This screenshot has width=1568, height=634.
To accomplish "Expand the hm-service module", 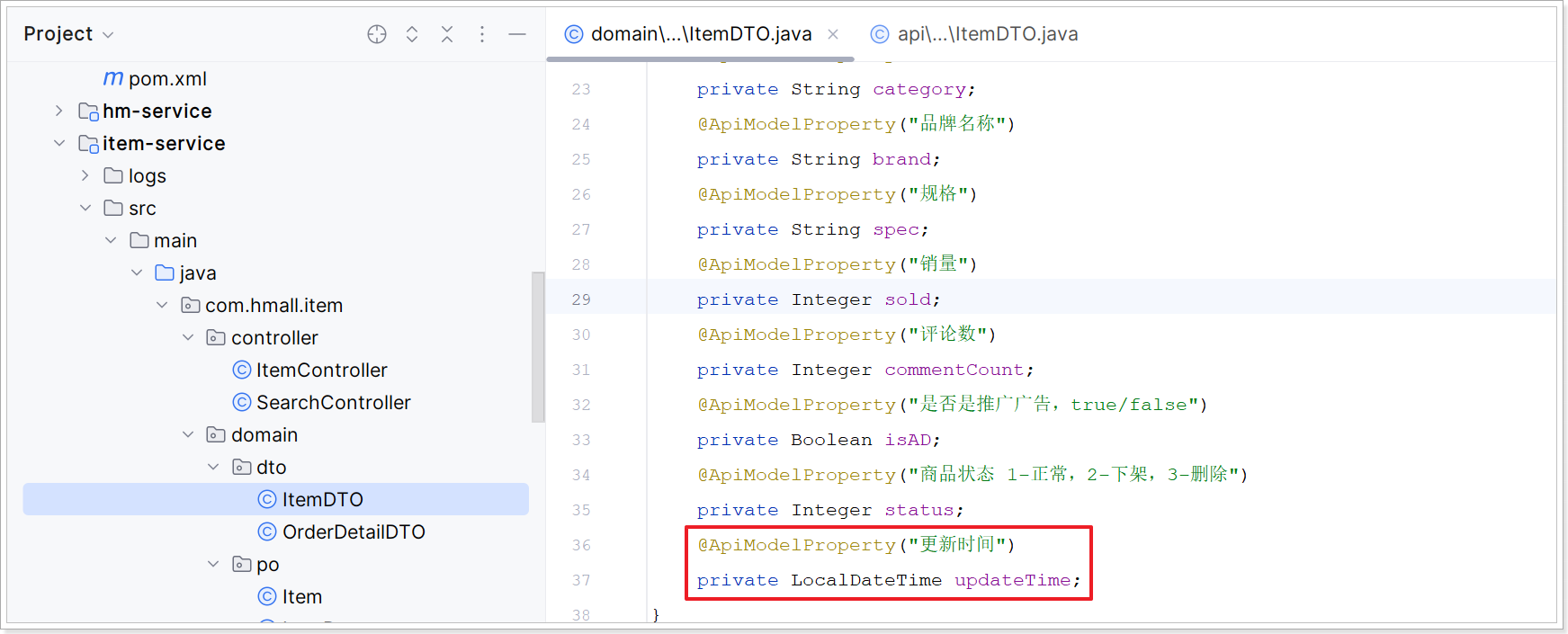I will coord(59,111).
